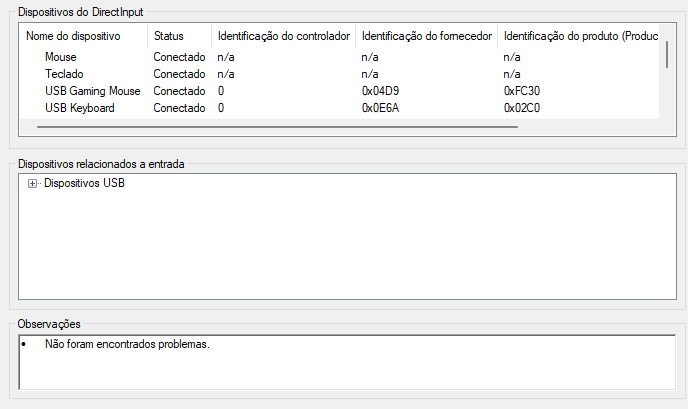Sort by Nome do dispositivo column header
This screenshot has width=688, height=409.
83,36
